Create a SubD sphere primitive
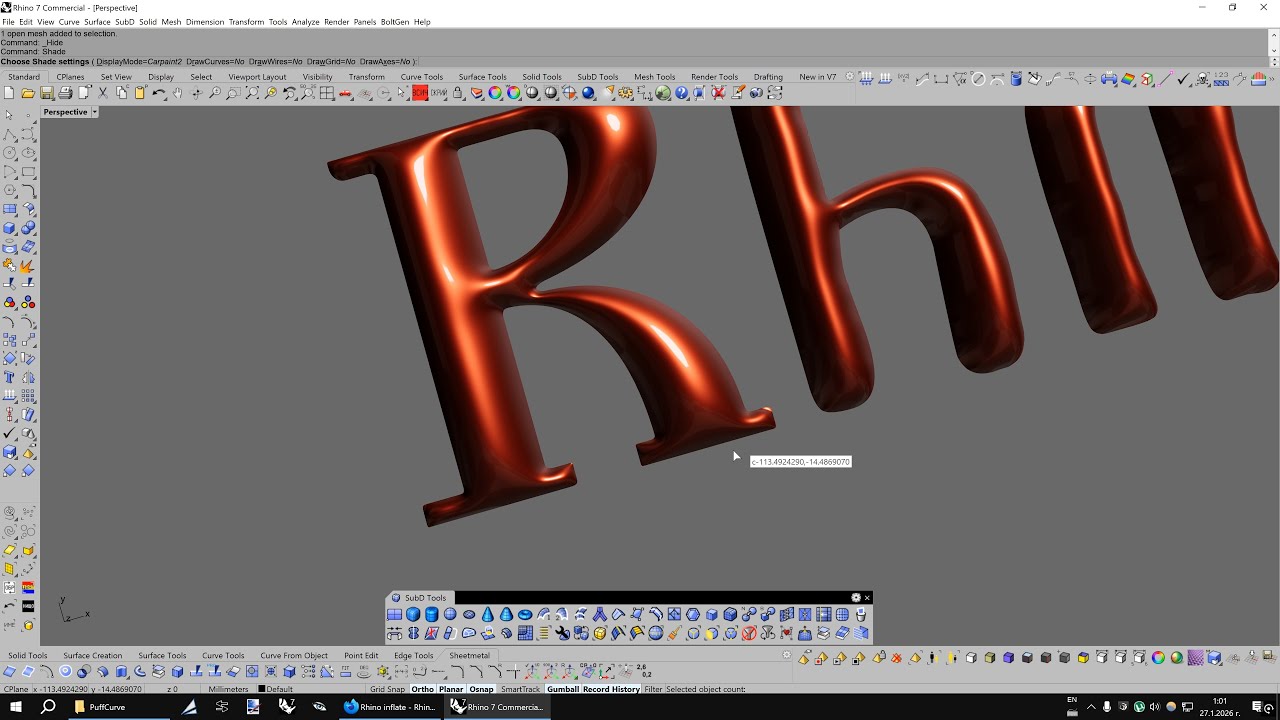Viewport: 1280px width, 720px height. (450, 615)
